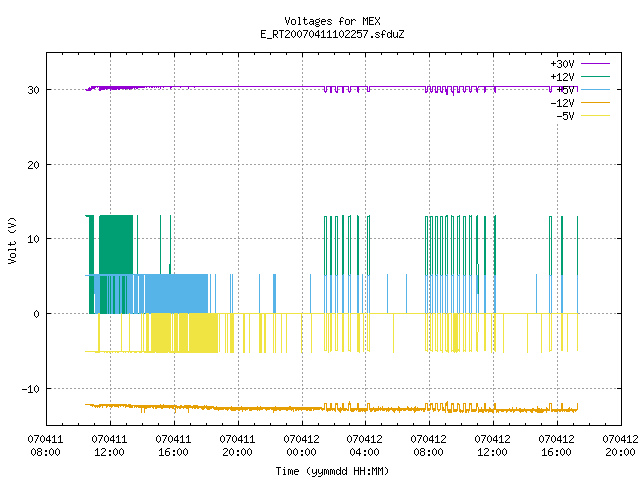Click the y-axis tick value -10

click(x=31, y=389)
